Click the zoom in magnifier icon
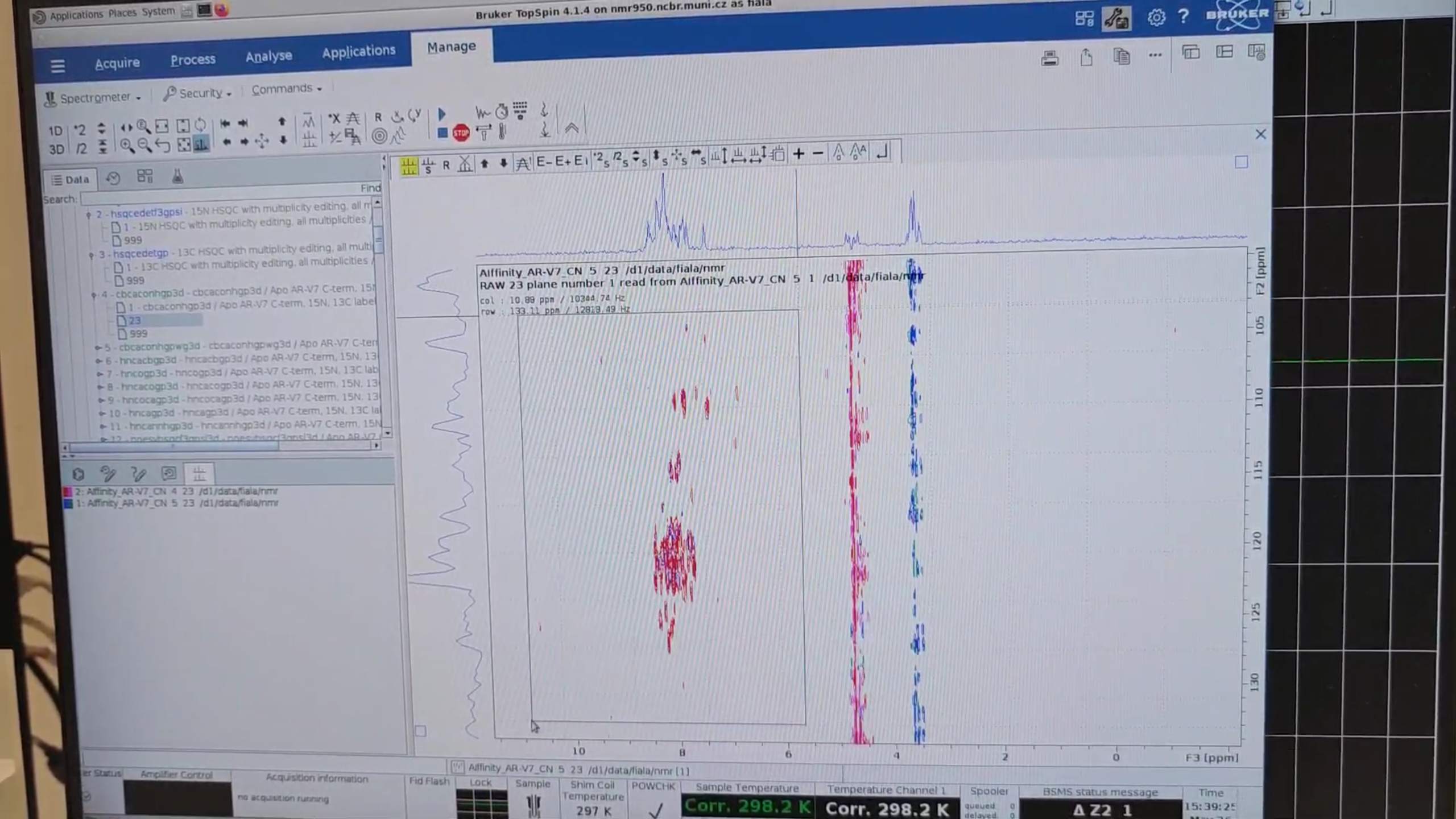 pyautogui.click(x=127, y=146)
